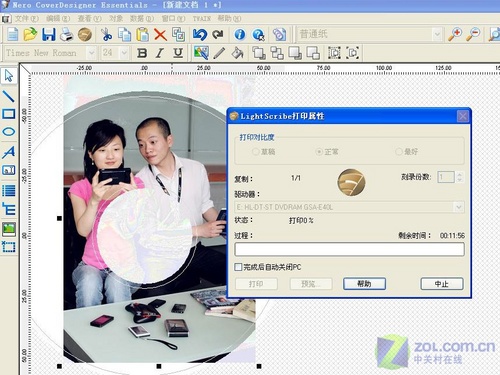Click the Printer icon in the toolbar
Viewport: 500px width, 375px height.
[67, 34]
